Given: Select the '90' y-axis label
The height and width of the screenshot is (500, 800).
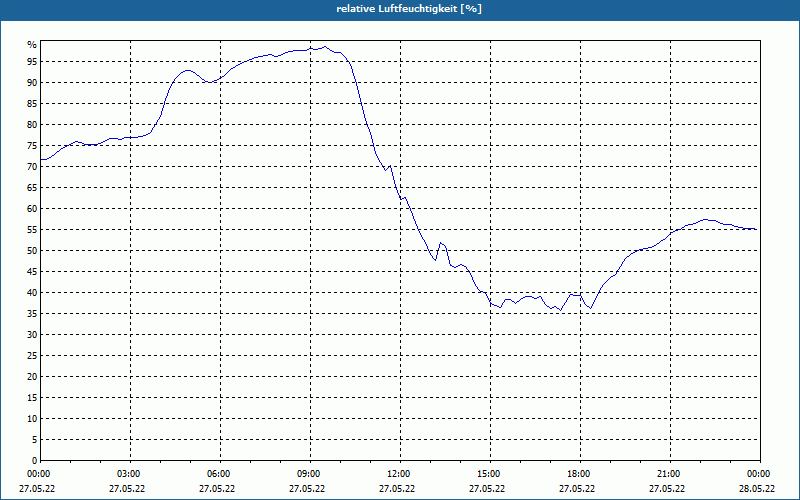Looking at the screenshot, I should click(32, 83).
